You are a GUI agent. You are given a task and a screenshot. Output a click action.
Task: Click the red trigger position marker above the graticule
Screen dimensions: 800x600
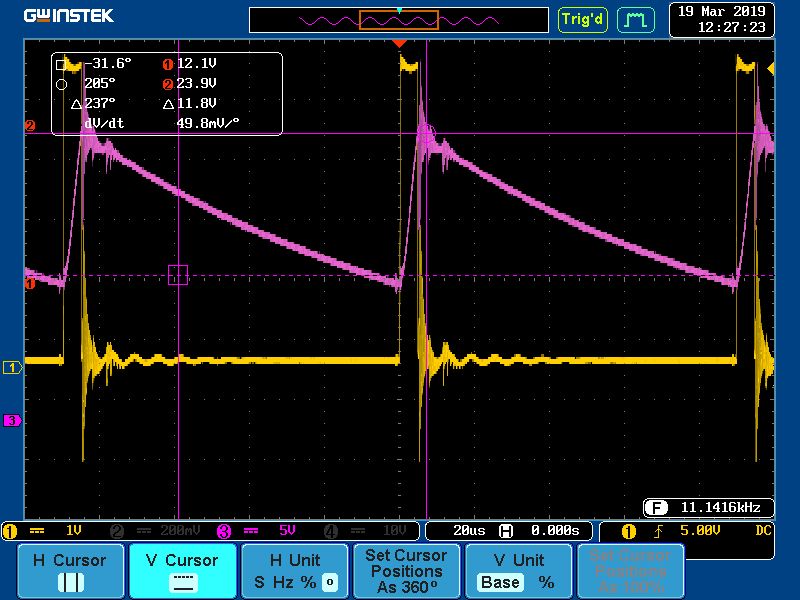pos(399,44)
